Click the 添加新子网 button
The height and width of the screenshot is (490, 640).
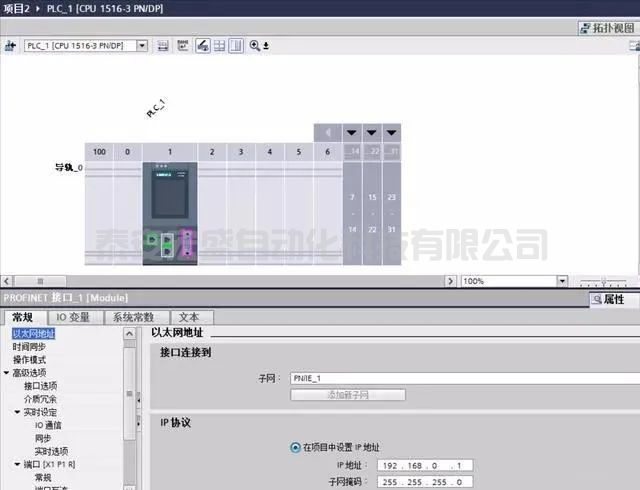coord(348,395)
